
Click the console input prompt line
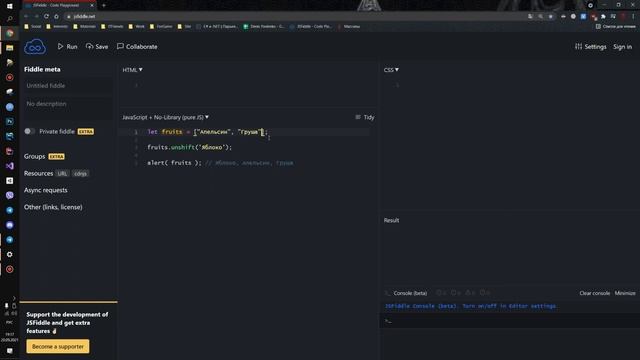coord(510,321)
